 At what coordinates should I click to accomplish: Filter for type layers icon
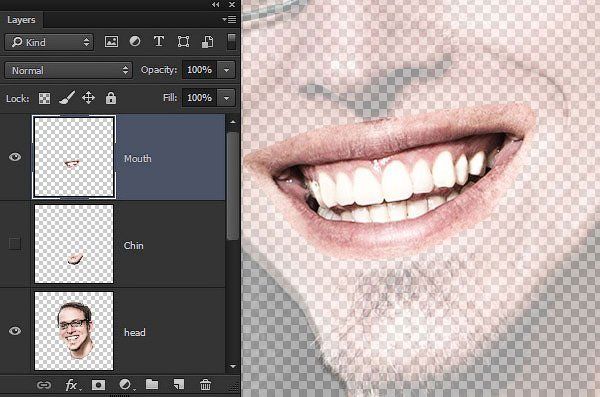click(159, 41)
